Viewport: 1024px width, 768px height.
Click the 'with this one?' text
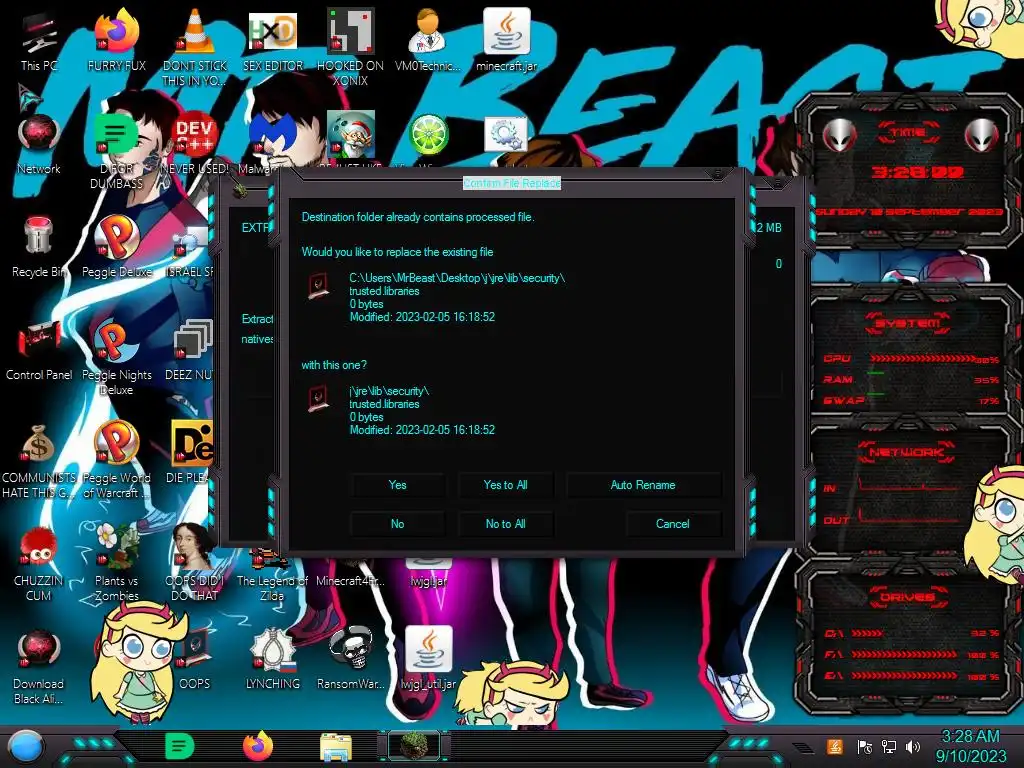[334, 365]
